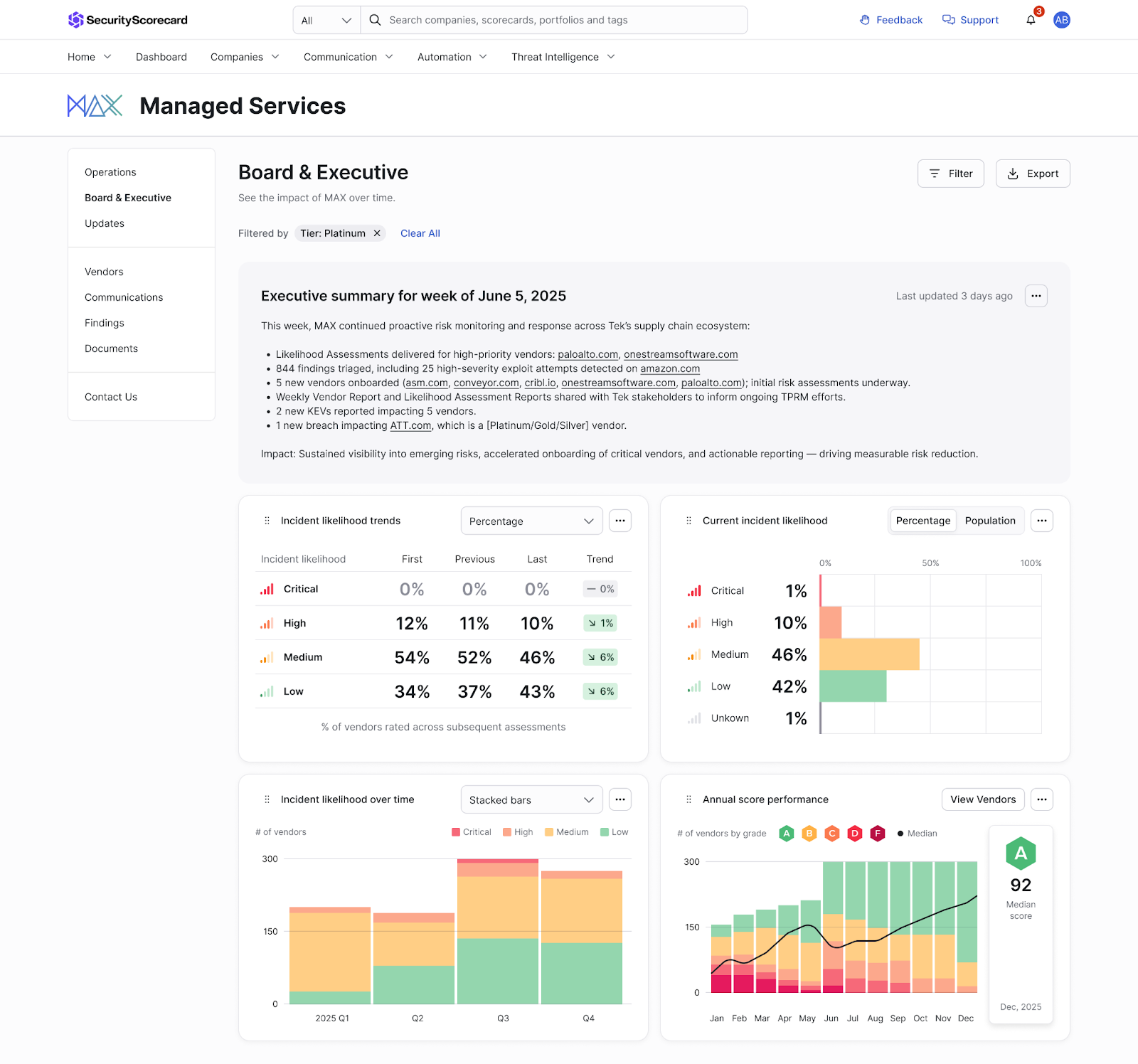The width and height of the screenshot is (1138, 1064).
Task: Open Annual score performance options menu
Action: (x=1041, y=799)
